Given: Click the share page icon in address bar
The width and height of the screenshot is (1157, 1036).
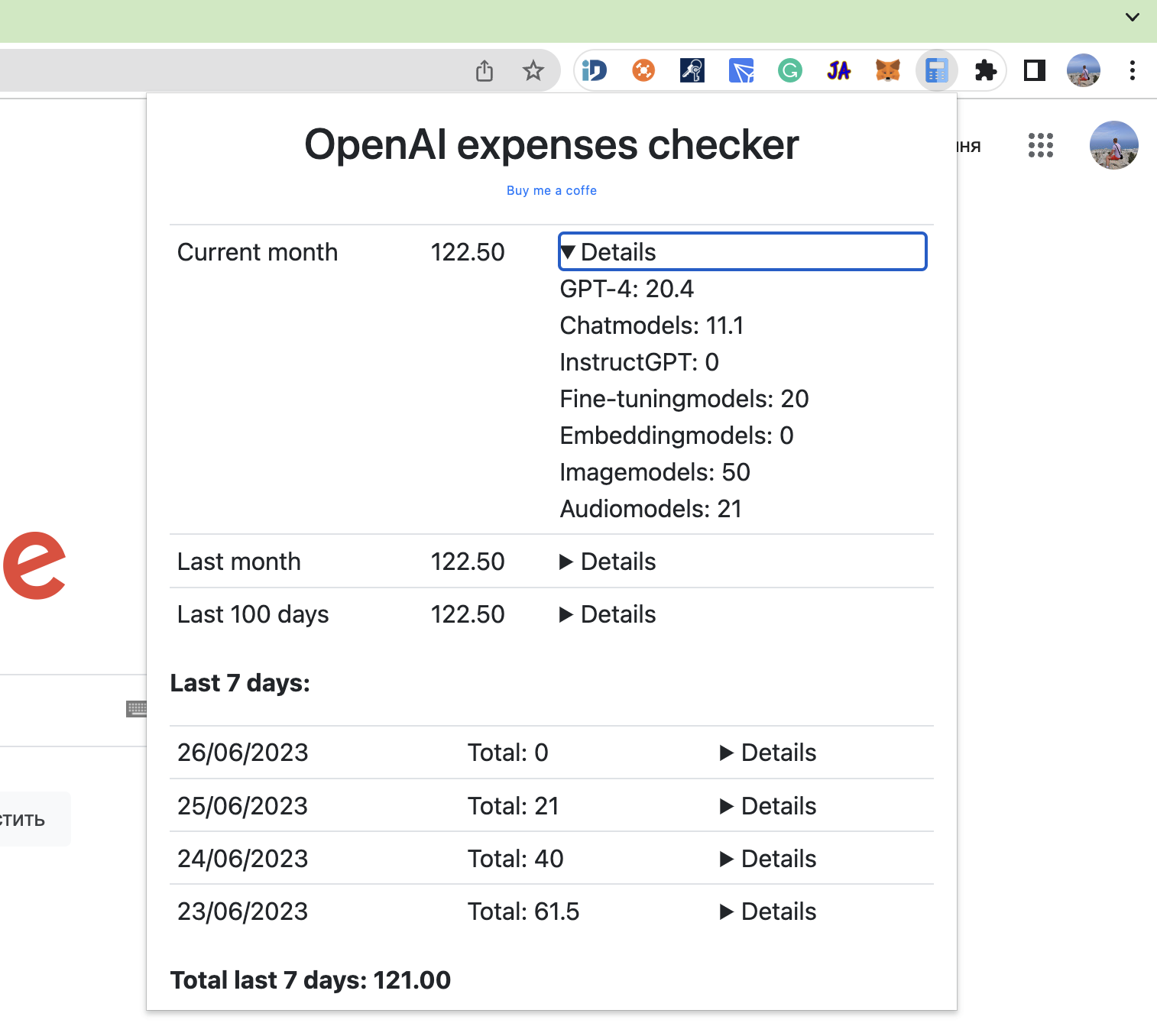Looking at the screenshot, I should [485, 71].
